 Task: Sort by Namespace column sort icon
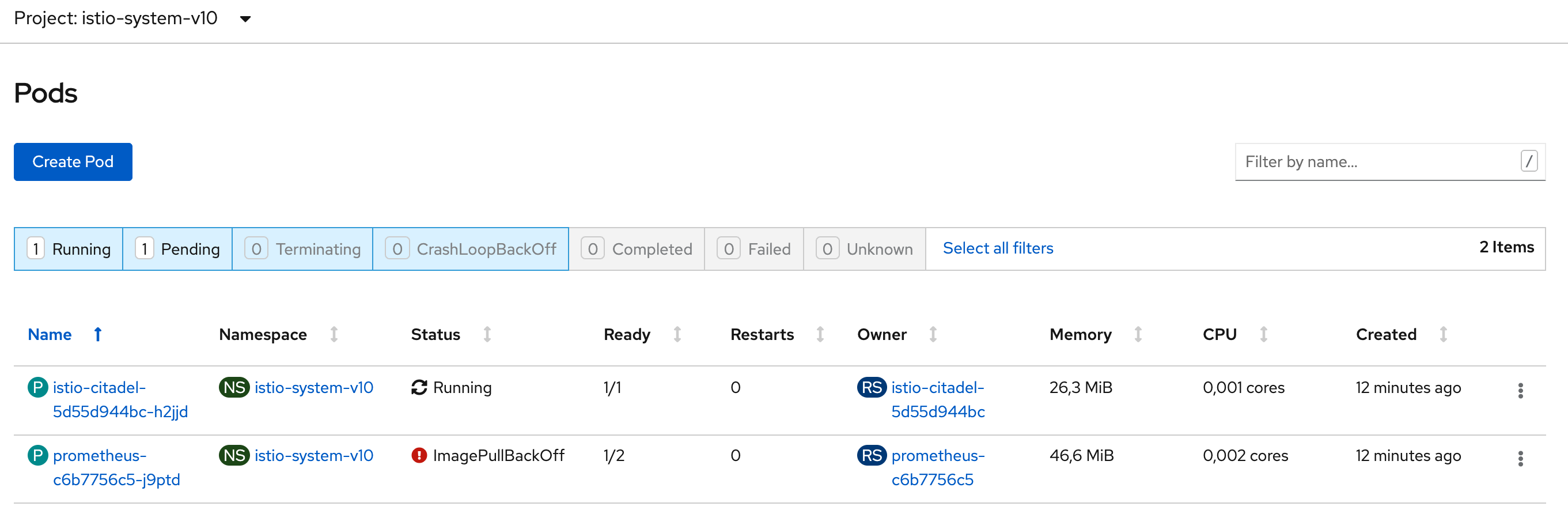pos(334,334)
